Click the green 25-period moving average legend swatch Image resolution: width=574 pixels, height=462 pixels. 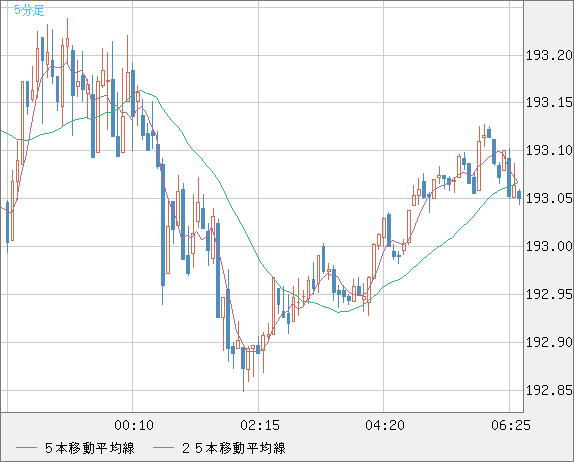(163, 448)
